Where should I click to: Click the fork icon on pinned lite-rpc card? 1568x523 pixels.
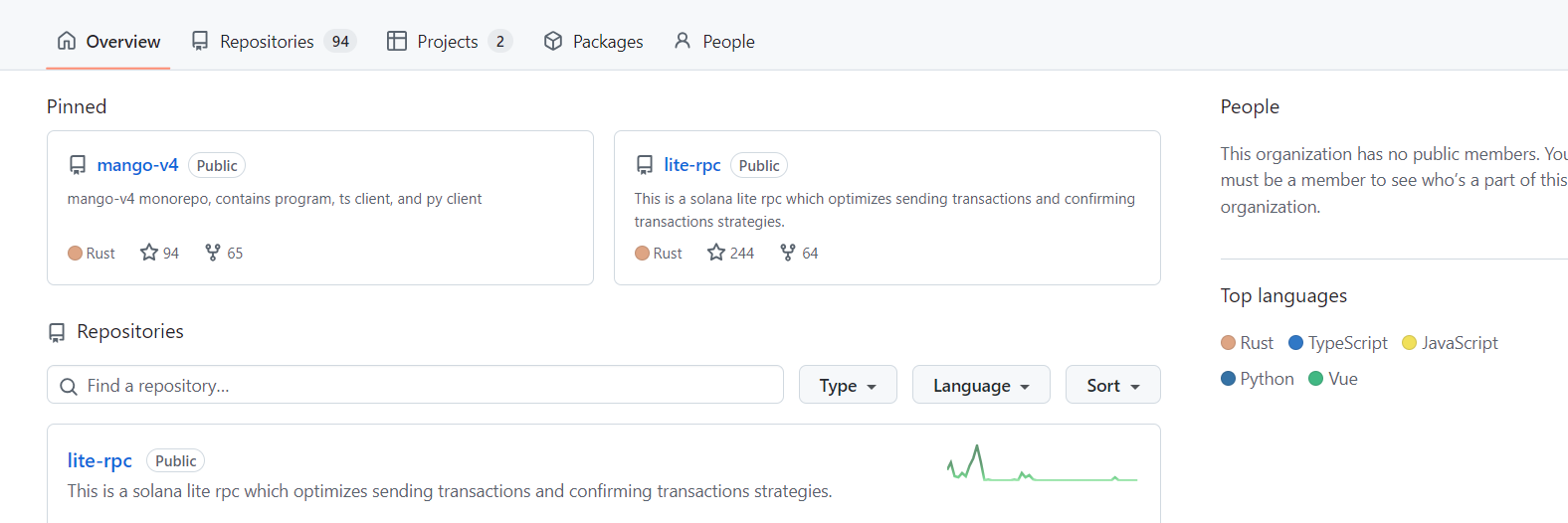click(788, 253)
